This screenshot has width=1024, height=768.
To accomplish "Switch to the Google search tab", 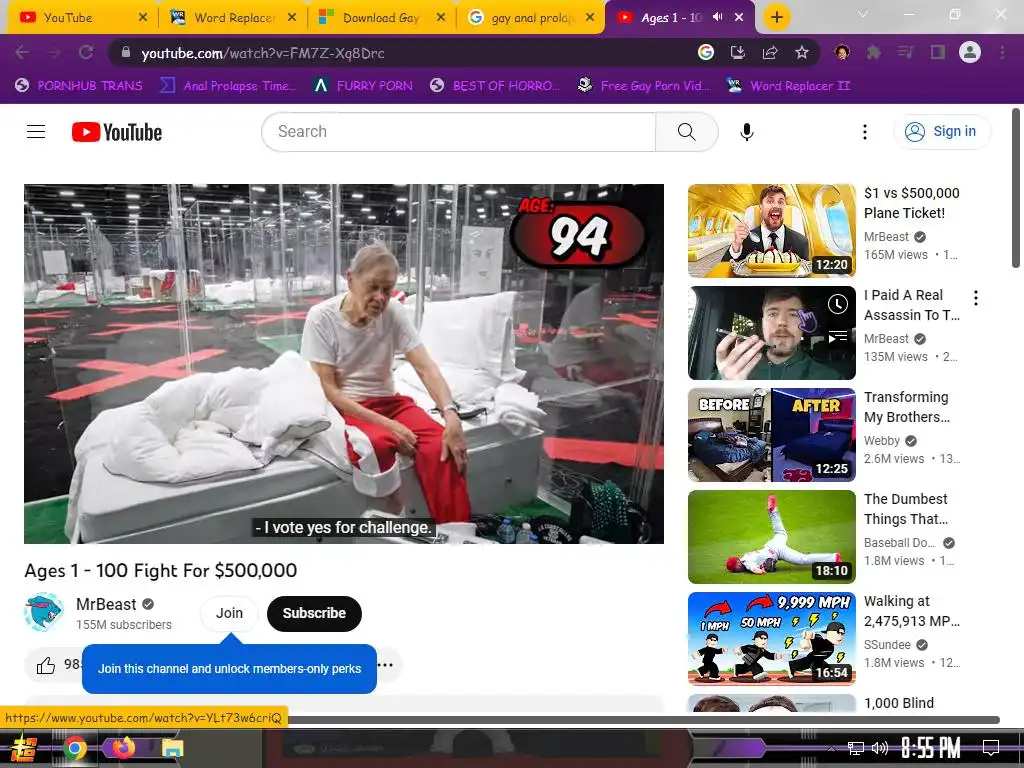I will click(x=532, y=18).
